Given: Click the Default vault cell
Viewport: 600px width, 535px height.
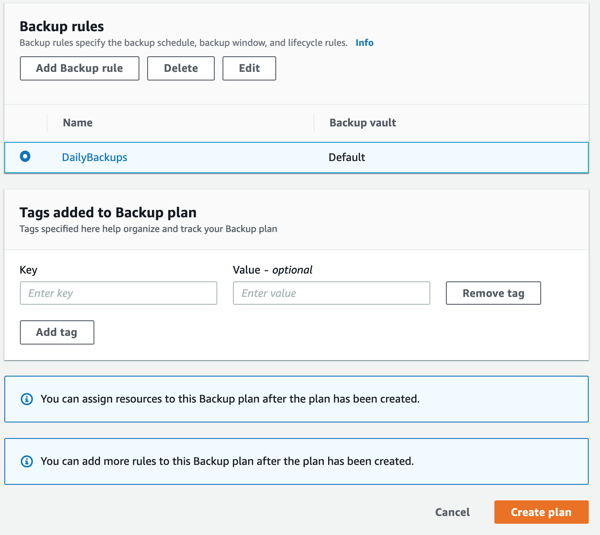Looking at the screenshot, I should coord(346,157).
